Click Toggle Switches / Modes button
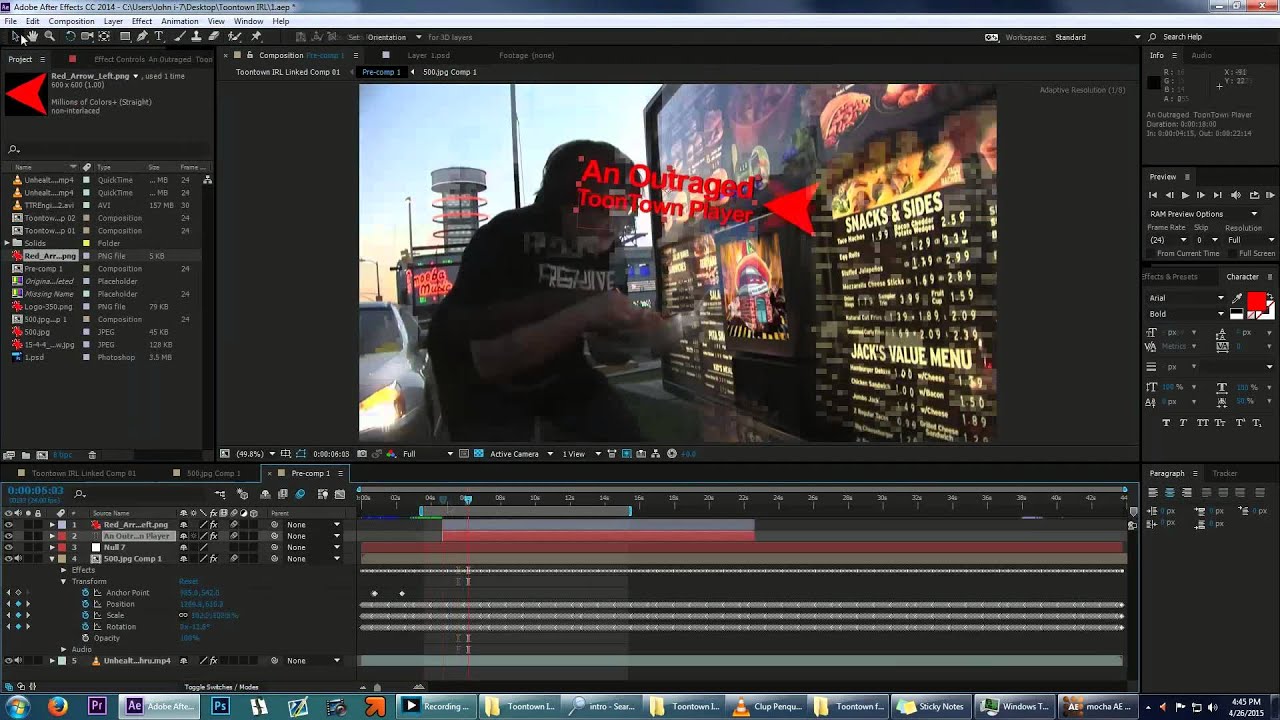The width and height of the screenshot is (1280, 720). pyautogui.click(x=221, y=687)
